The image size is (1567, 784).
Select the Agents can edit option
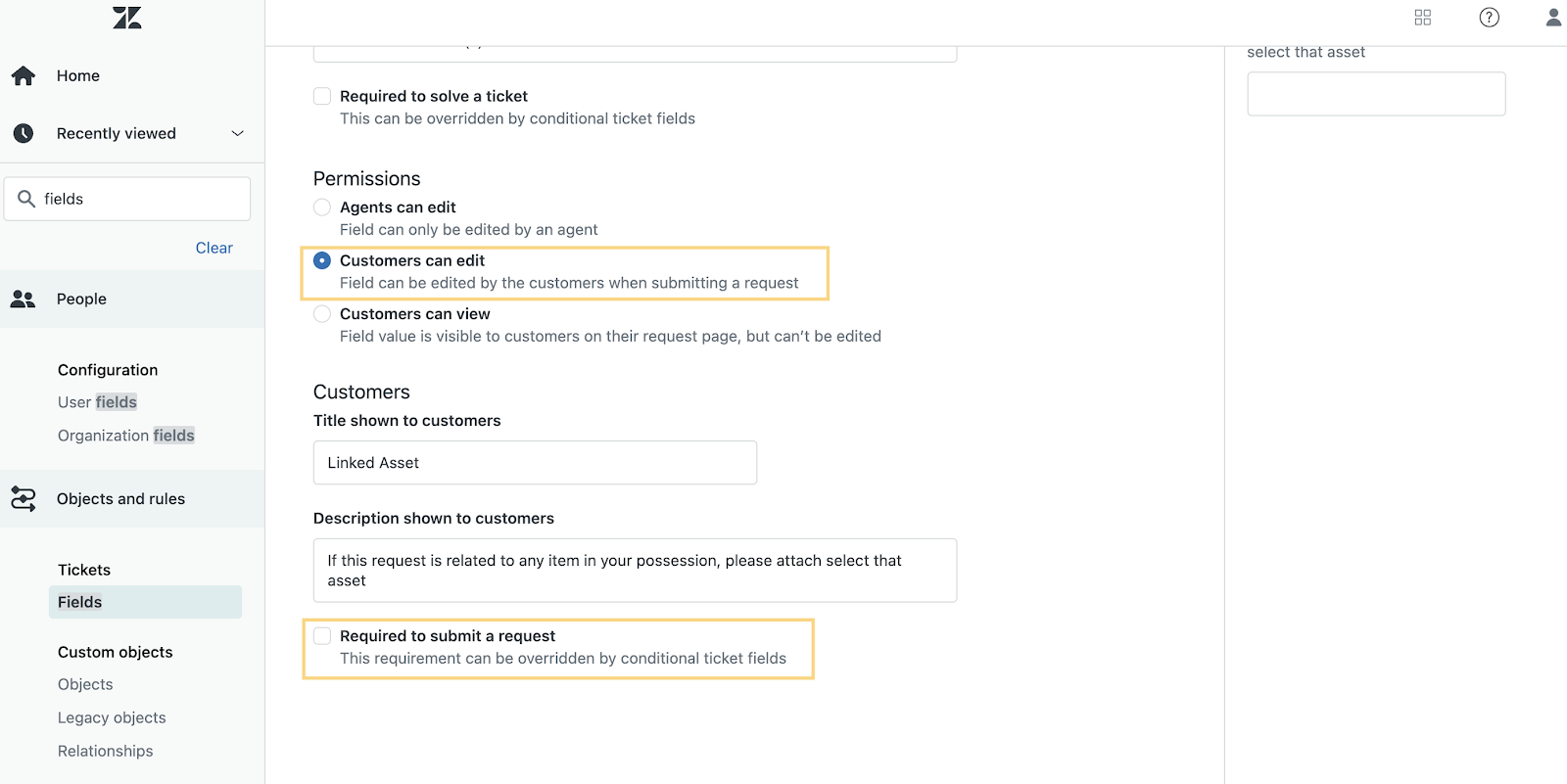coord(322,208)
